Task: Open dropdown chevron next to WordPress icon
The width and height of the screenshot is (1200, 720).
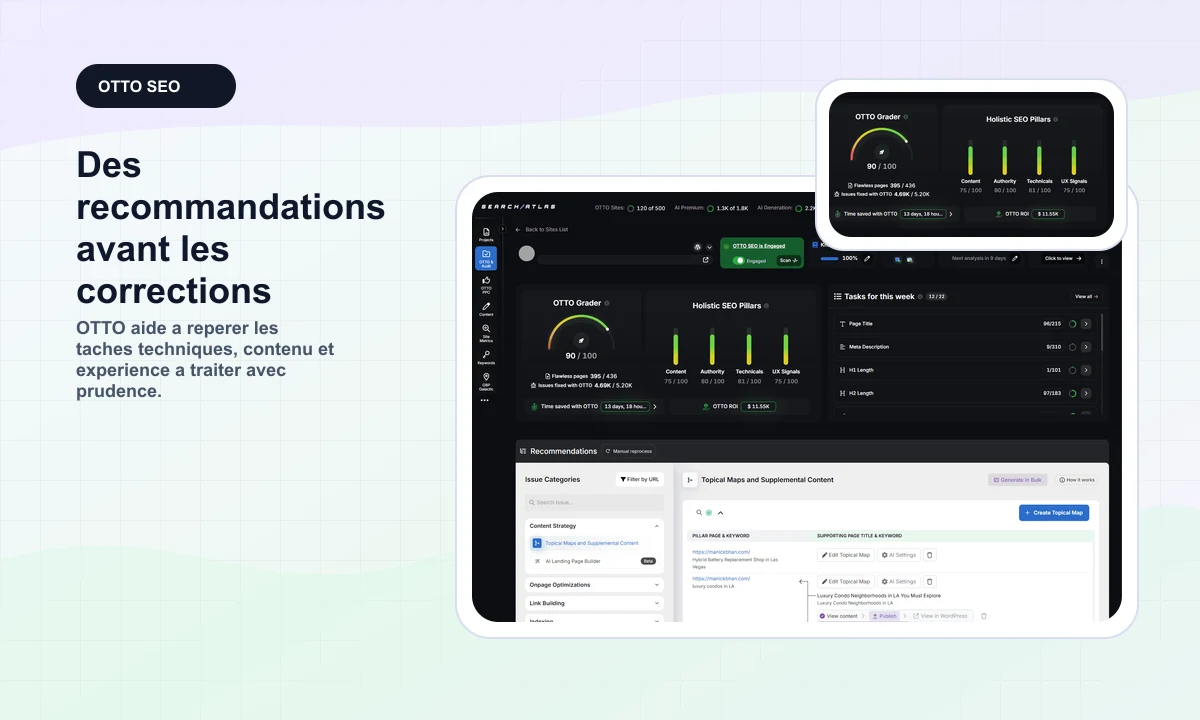Action: point(709,247)
